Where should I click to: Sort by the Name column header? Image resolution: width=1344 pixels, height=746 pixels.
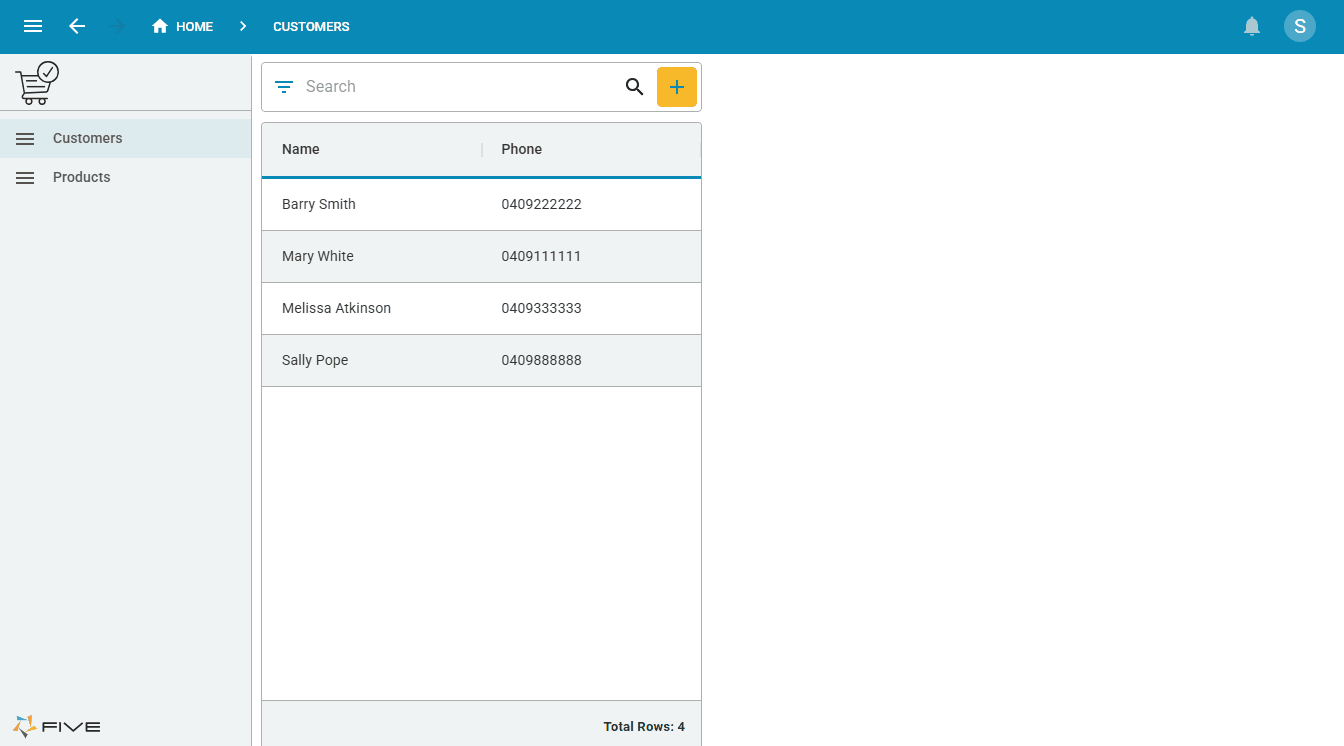click(301, 149)
